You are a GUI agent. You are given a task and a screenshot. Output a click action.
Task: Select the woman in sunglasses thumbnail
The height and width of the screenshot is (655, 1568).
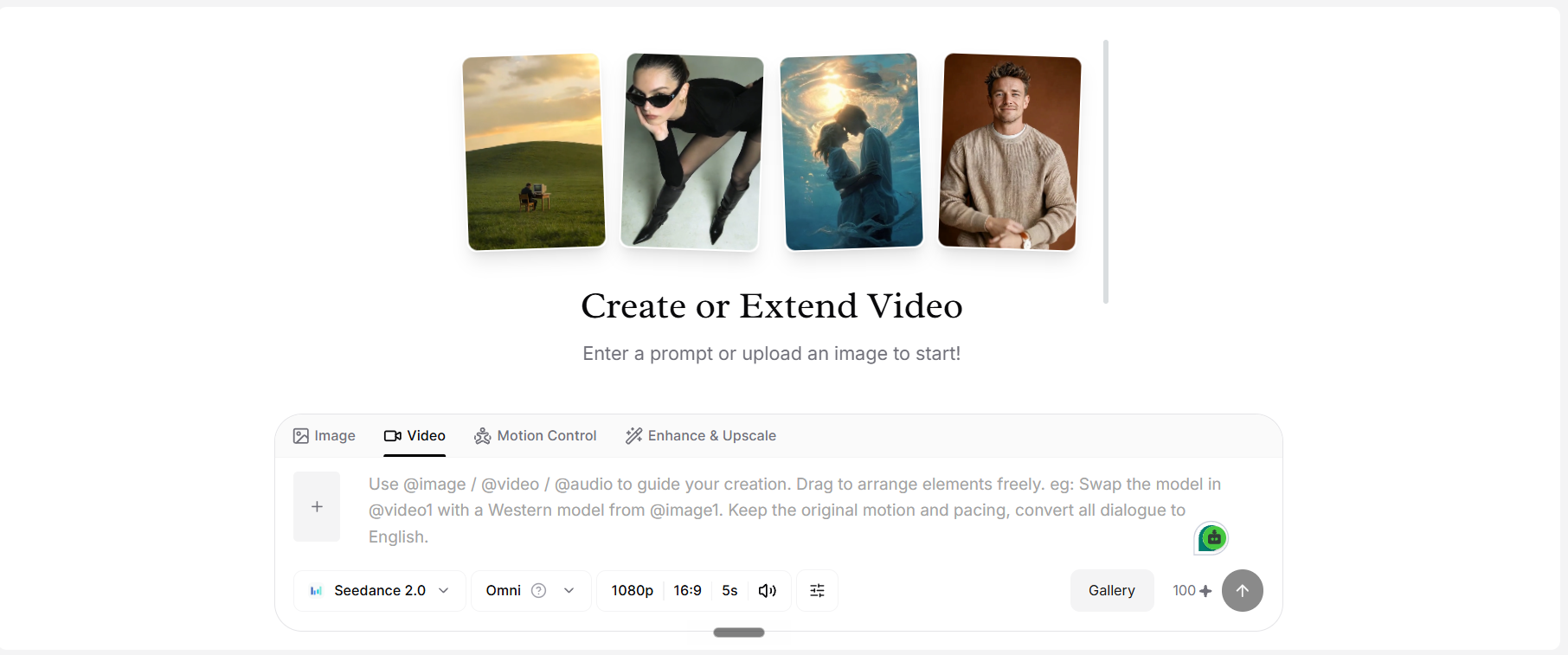coord(692,151)
